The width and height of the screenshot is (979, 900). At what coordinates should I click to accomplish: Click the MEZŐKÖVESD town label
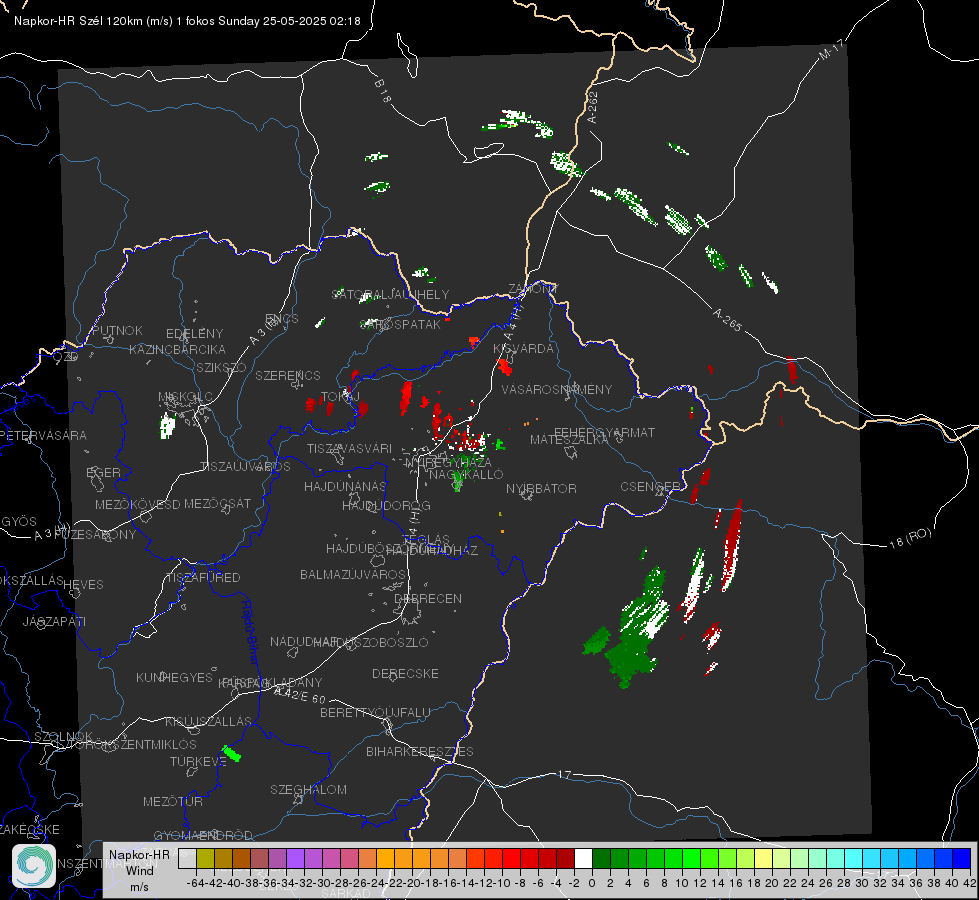pos(138,504)
